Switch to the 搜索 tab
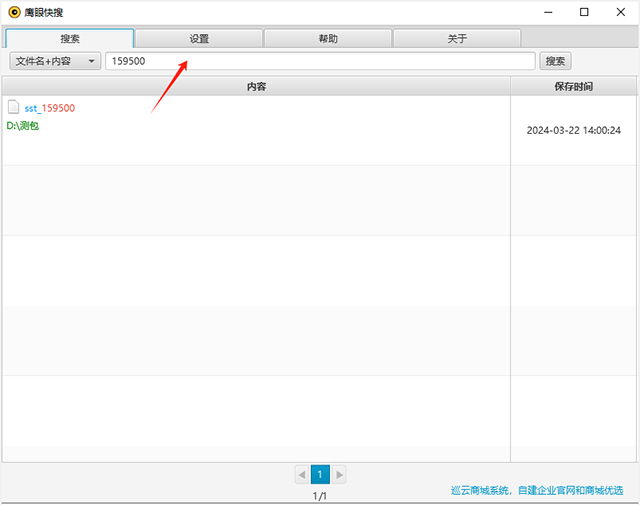Viewport: 640px width, 505px height. 70,39
